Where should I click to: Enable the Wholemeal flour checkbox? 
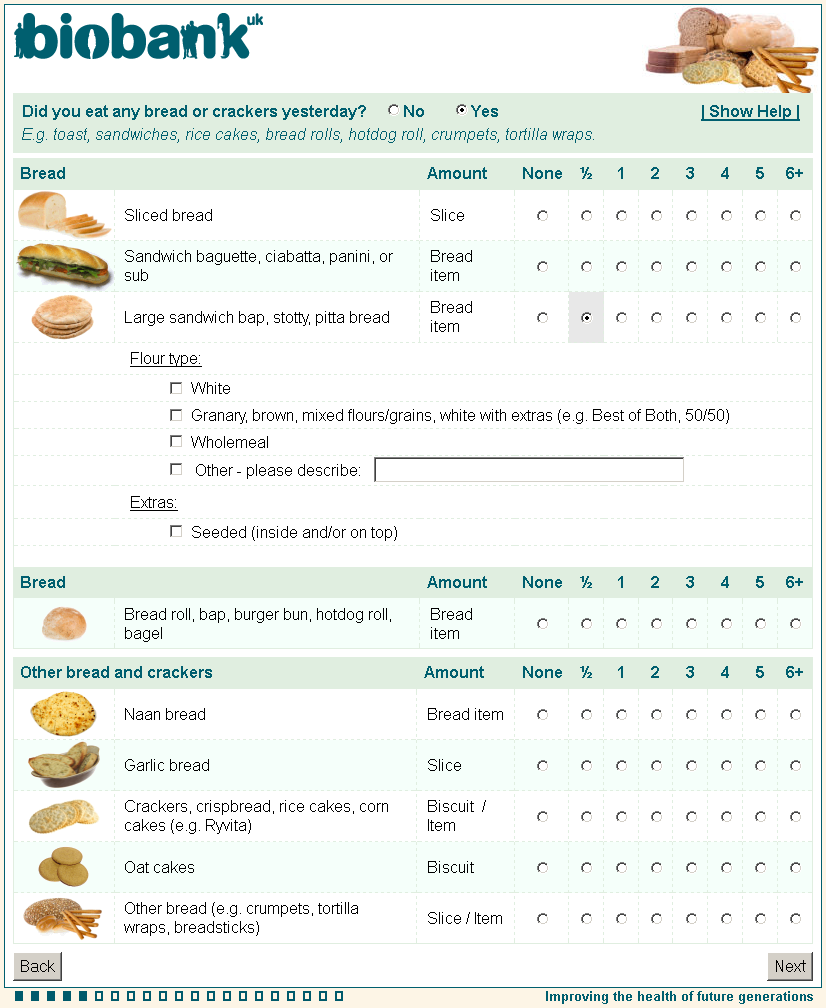pos(176,442)
